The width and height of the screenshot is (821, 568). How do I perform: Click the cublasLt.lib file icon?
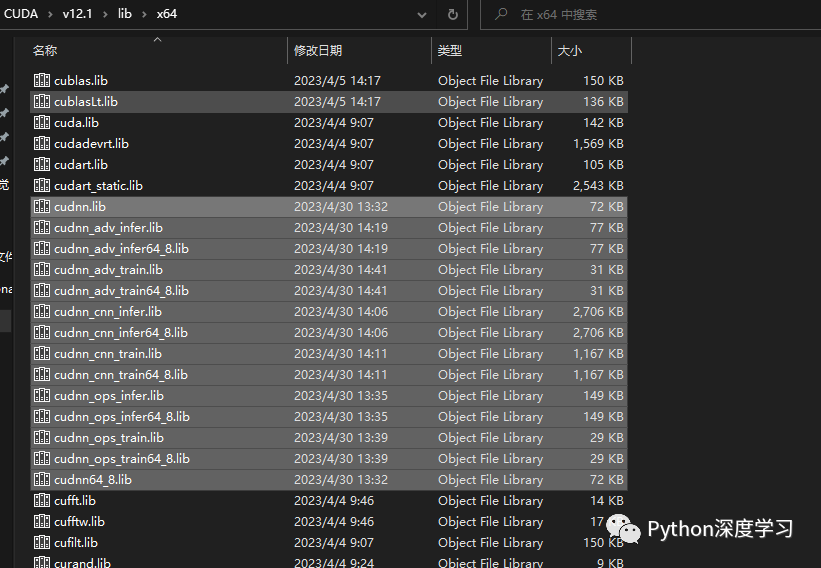(x=42, y=101)
